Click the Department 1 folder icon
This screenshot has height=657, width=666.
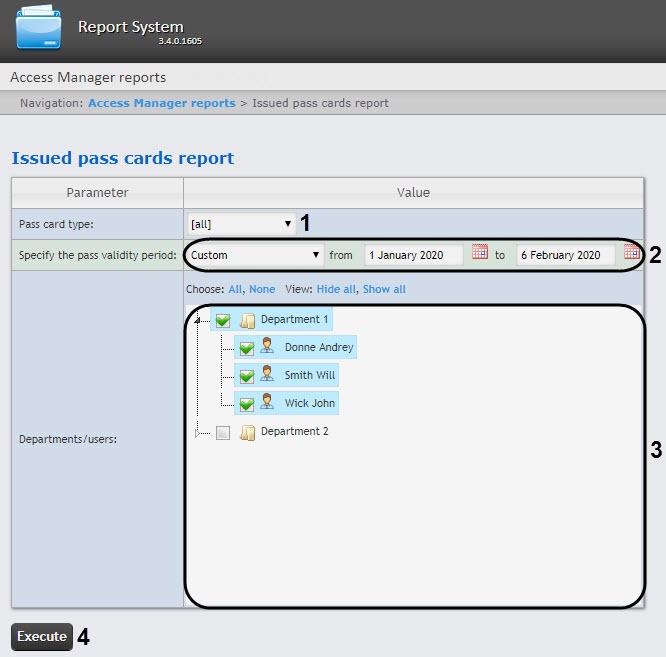248,321
